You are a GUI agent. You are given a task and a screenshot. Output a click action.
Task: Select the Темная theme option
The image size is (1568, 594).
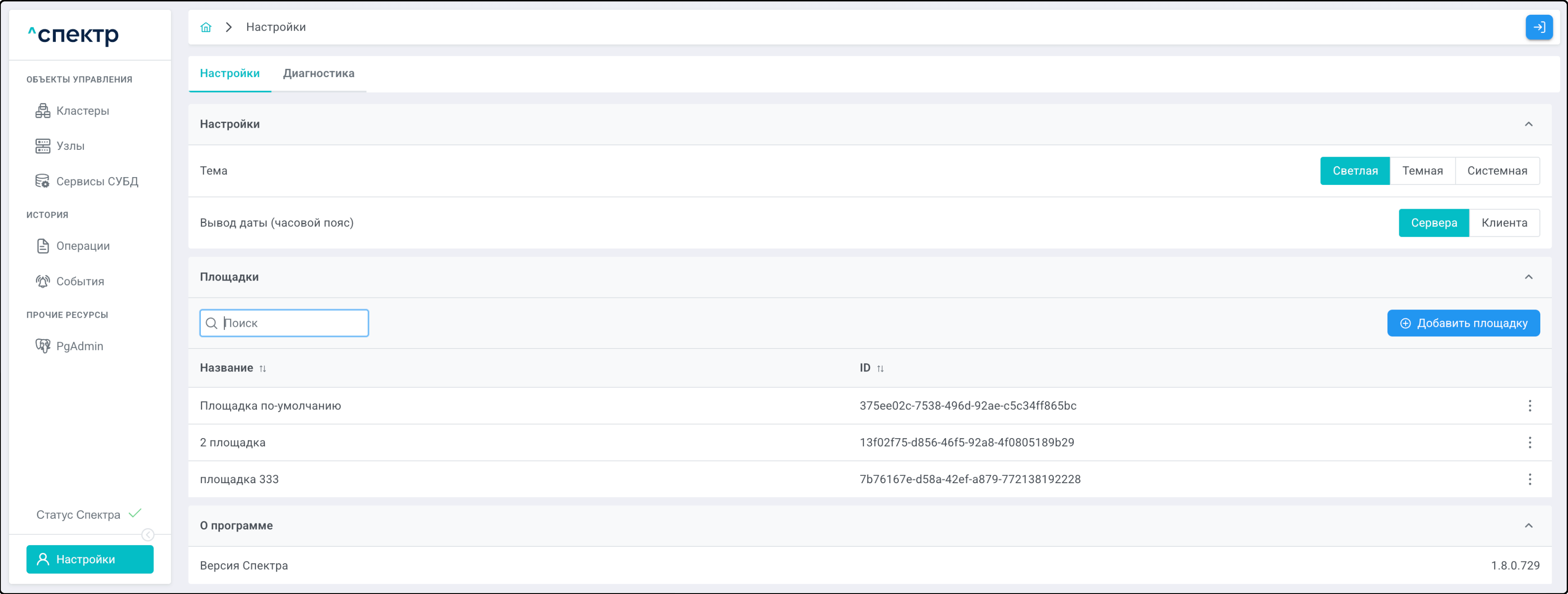coord(1422,171)
